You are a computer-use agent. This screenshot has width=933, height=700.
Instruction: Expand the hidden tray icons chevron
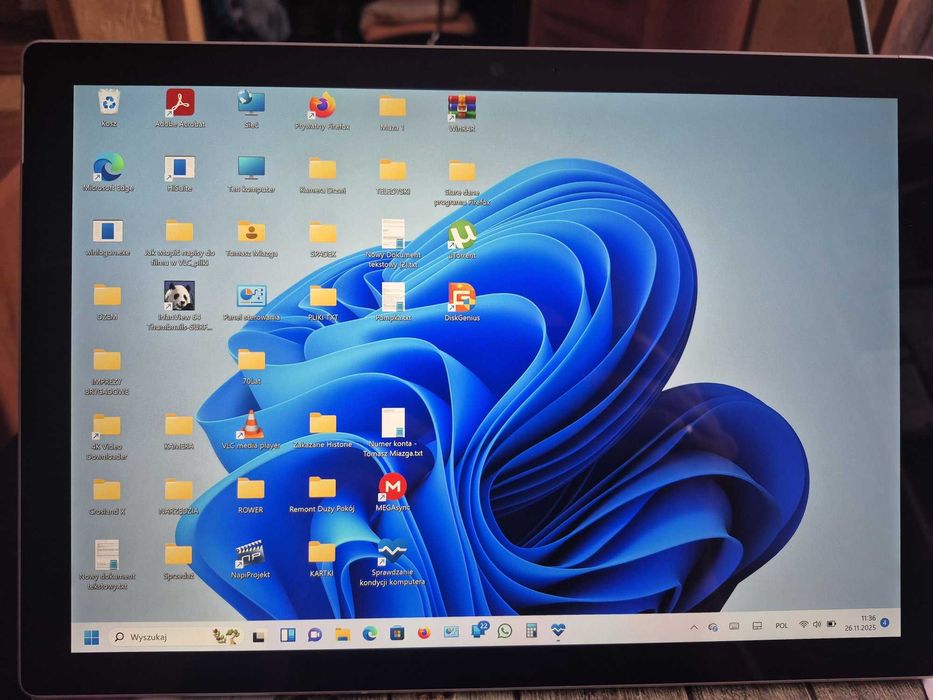click(x=694, y=627)
